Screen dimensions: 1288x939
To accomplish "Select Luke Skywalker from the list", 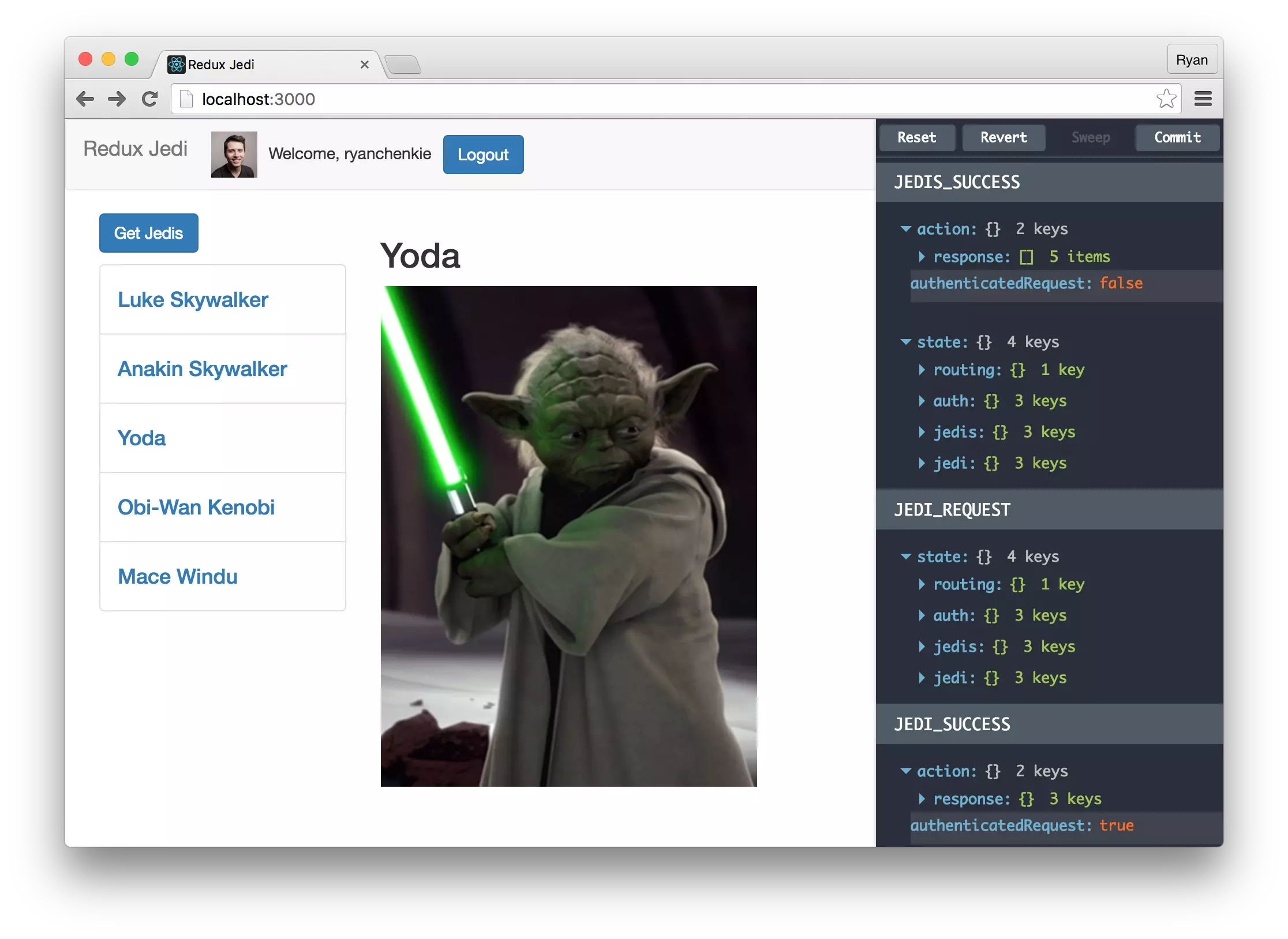I will tap(192, 298).
